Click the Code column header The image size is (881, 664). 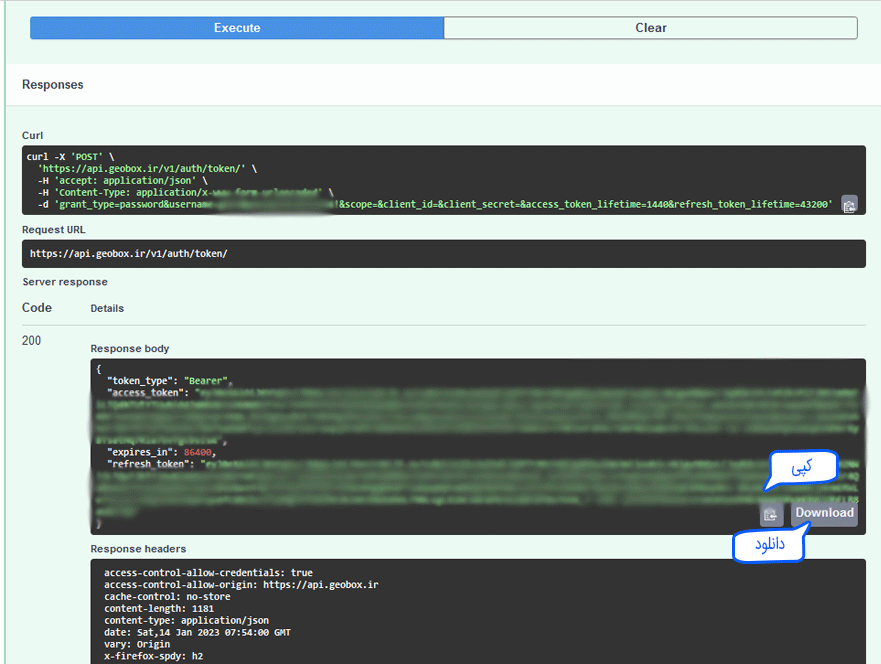pyautogui.click(x=37, y=308)
